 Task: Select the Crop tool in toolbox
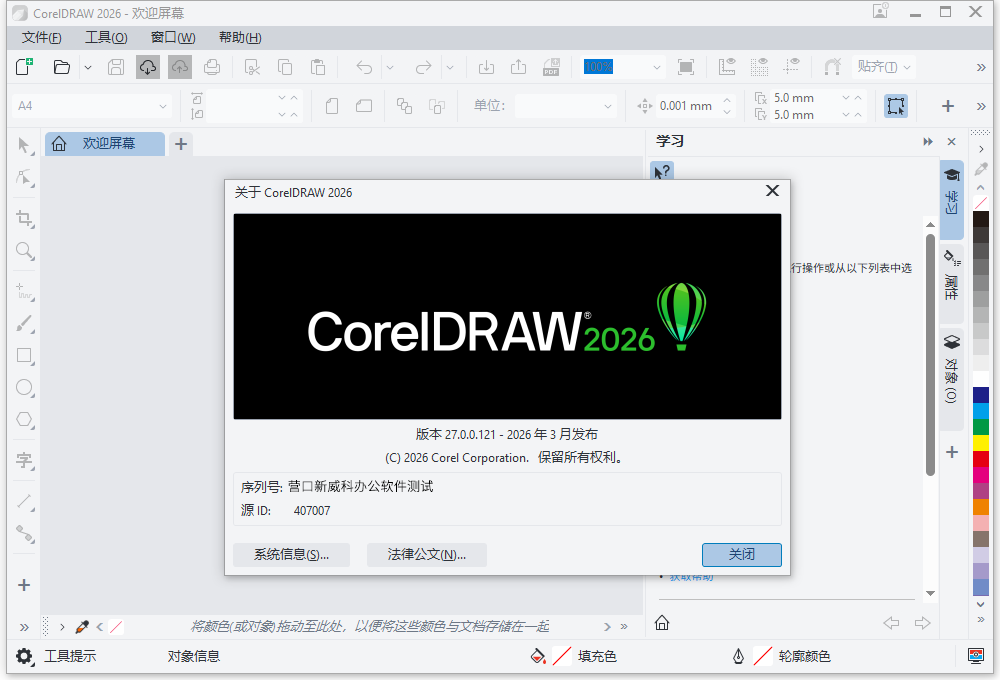(x=24, y=218)
